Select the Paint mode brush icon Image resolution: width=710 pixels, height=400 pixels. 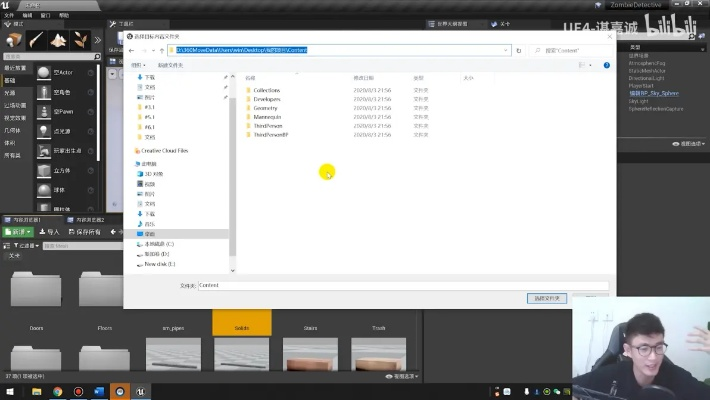[37, 40]
